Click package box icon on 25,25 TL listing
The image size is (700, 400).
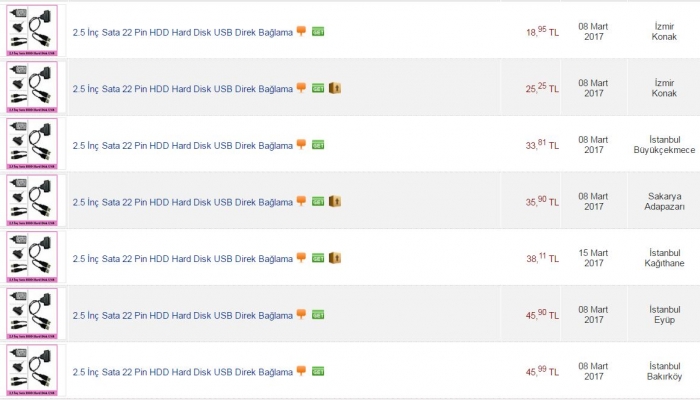pyautogui.click(x=335, y=88)
